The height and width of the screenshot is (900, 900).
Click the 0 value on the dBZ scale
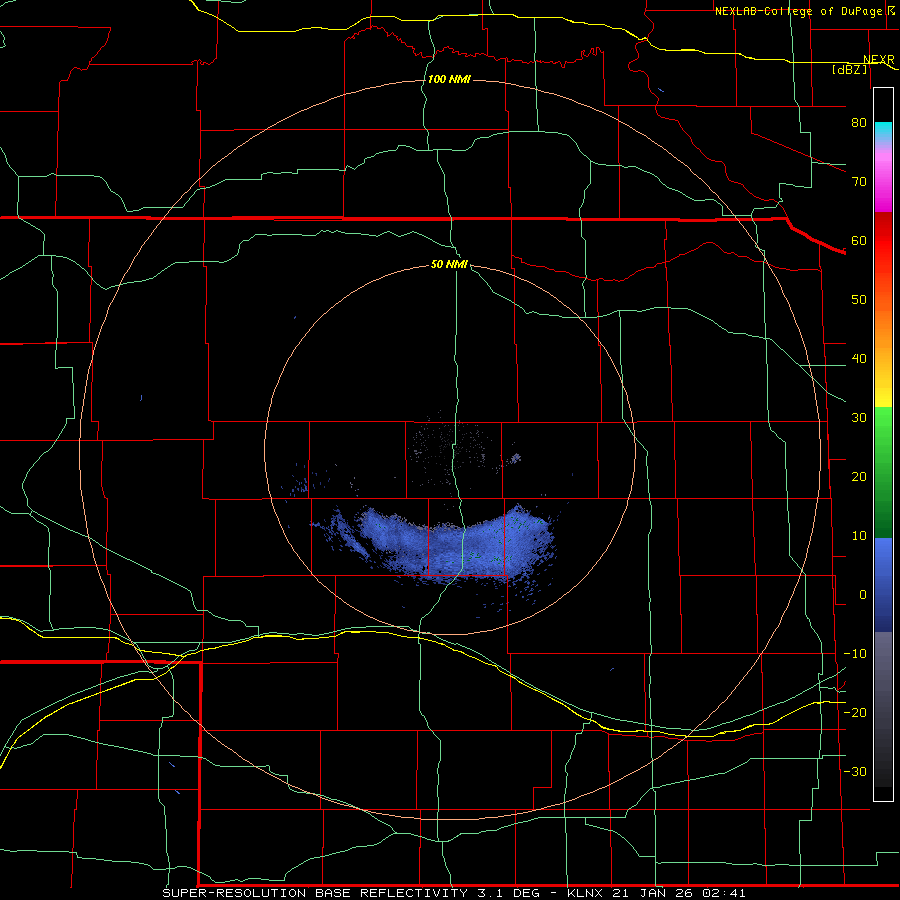[x=863, y=595]
